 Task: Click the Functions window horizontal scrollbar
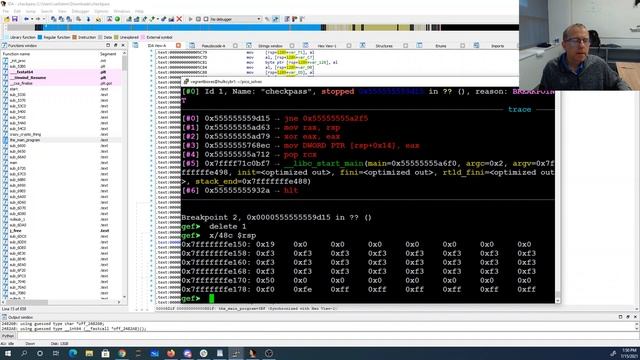(x=61, y=302)
